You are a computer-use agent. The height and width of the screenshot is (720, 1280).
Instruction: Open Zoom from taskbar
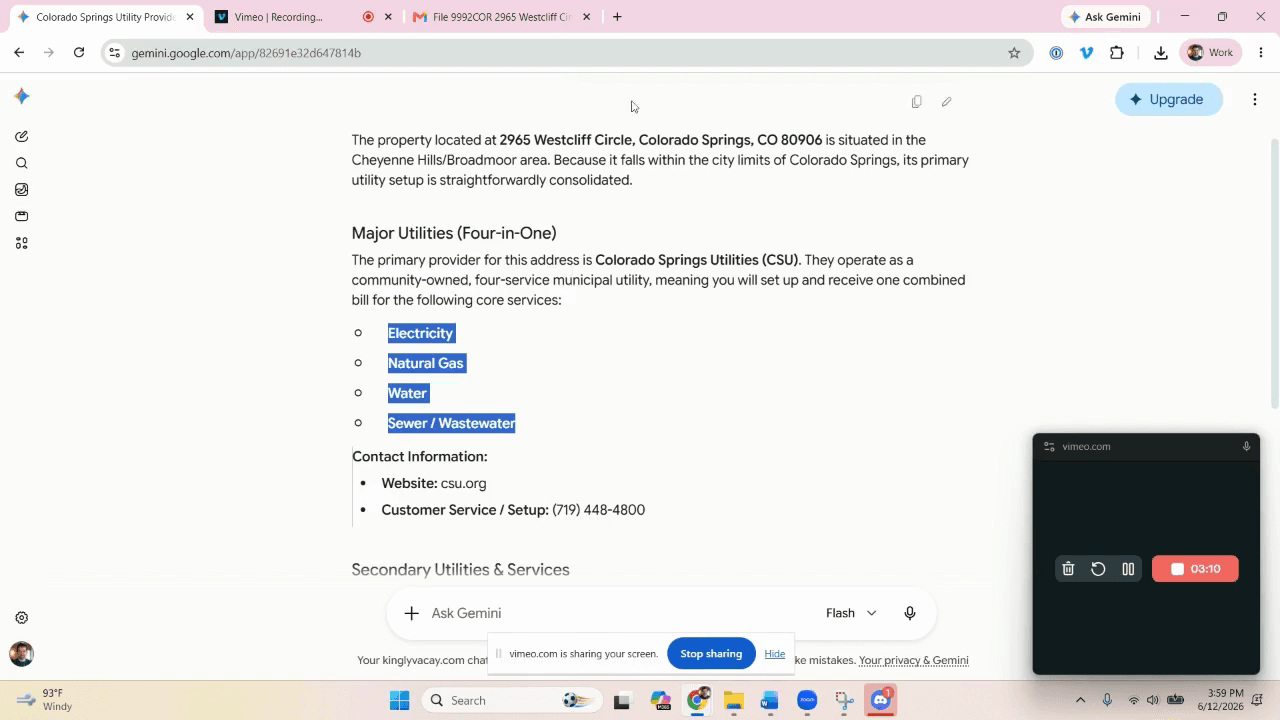click(807, 701)
